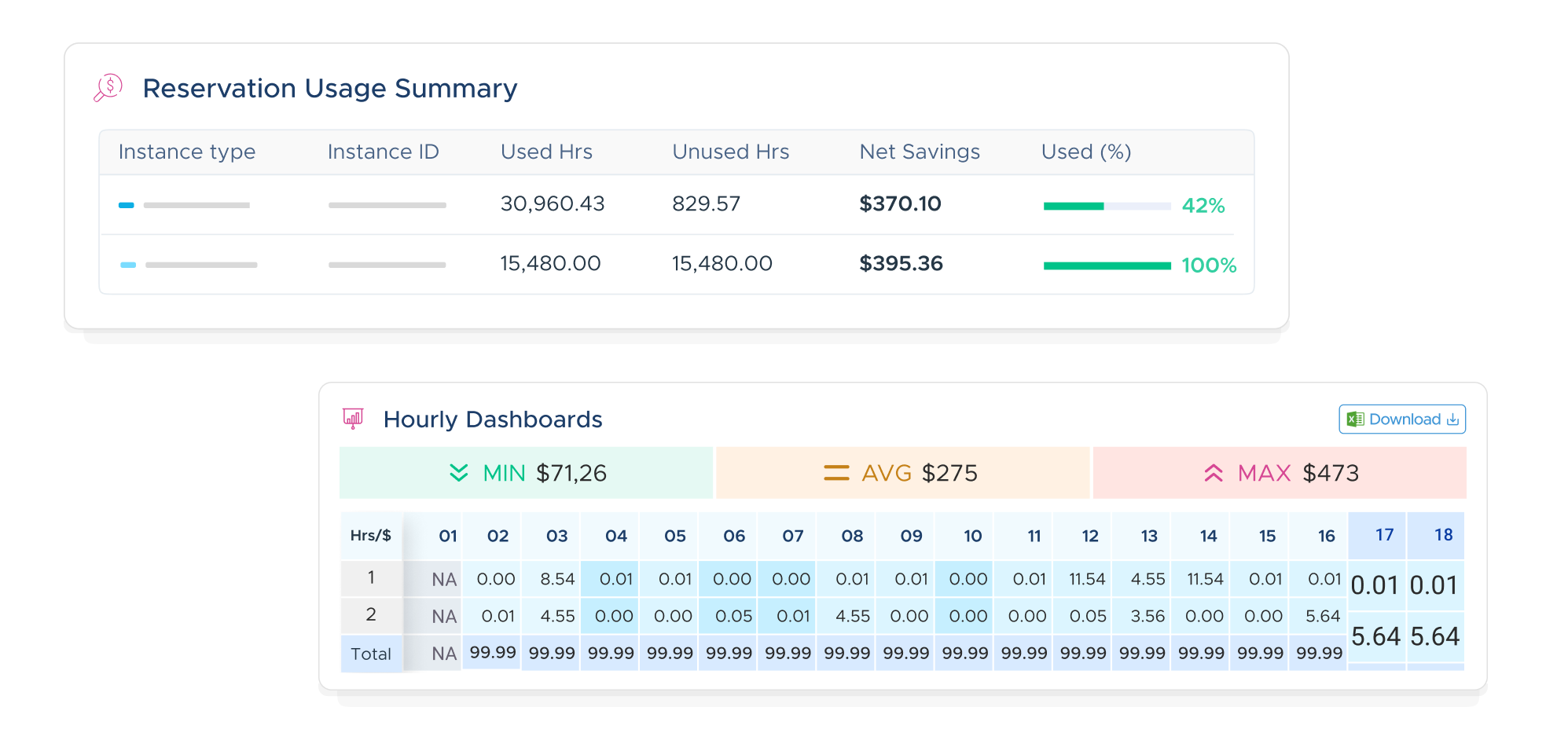Click the Excel icon in Download button
Image resolution: width=1568 pixels, height=740 pixels.
1355,419
